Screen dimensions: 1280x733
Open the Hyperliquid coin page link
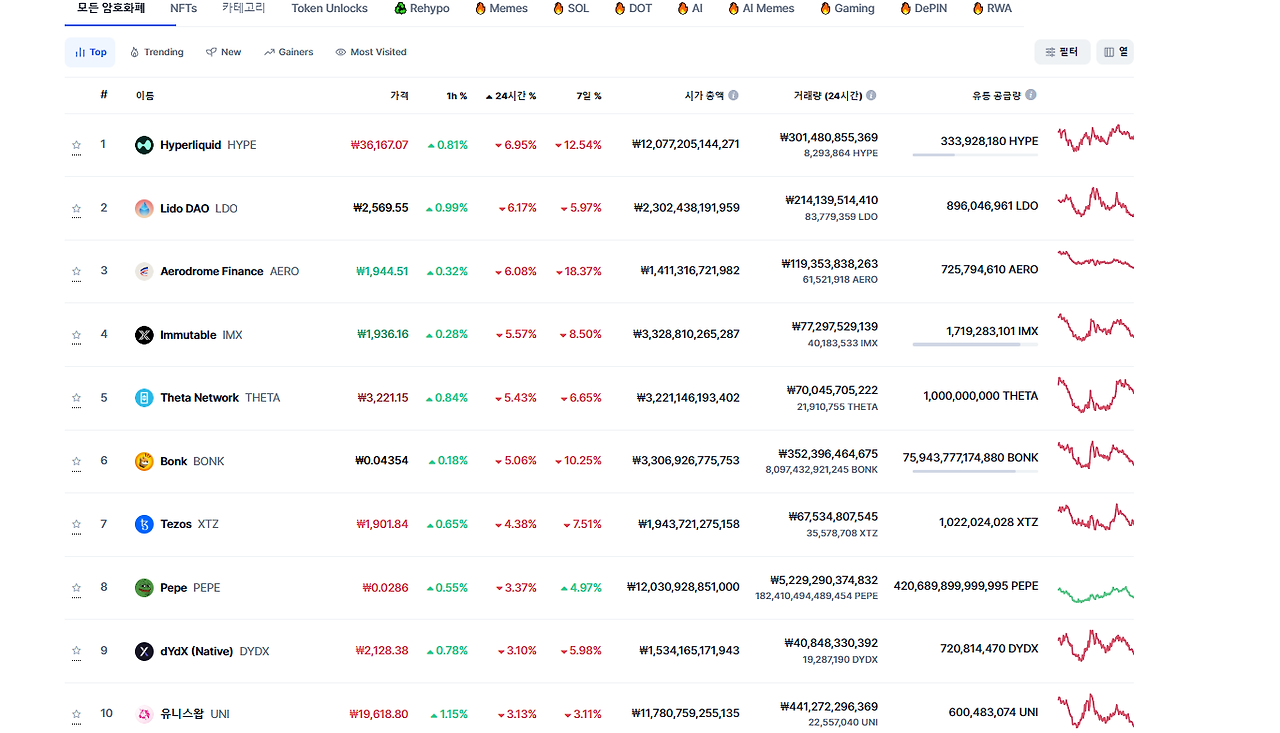208,145
